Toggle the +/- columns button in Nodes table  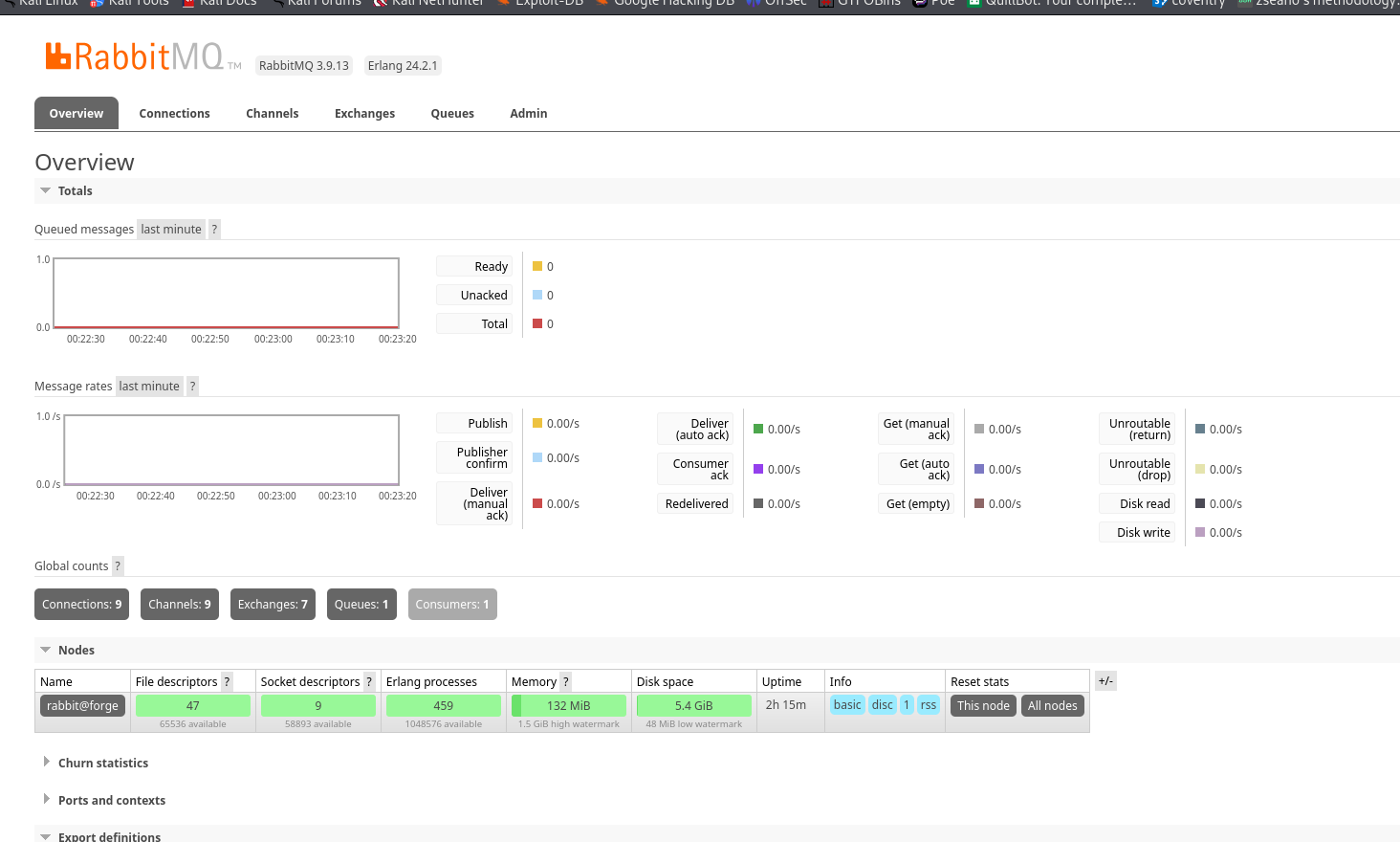coord(1105,681)
